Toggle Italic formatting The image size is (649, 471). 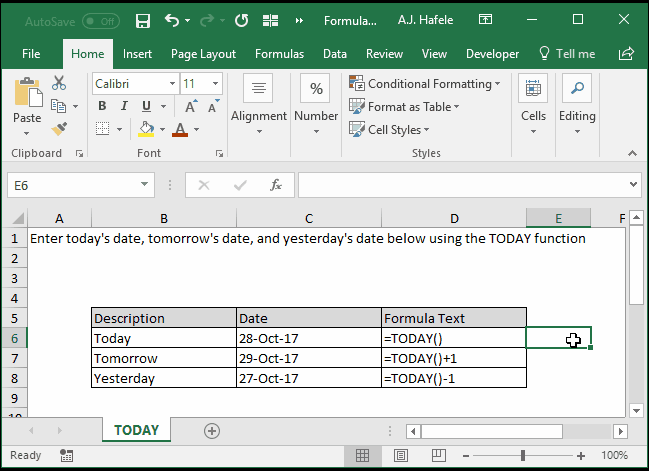point(124,106)
